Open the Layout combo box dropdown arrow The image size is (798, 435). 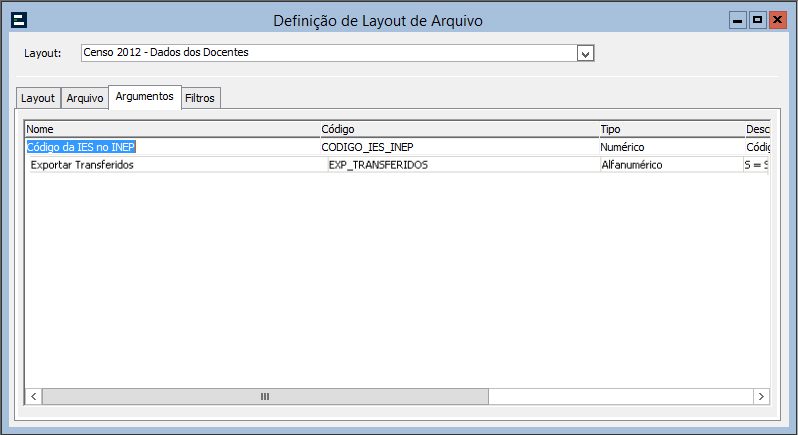click(585, 53)
